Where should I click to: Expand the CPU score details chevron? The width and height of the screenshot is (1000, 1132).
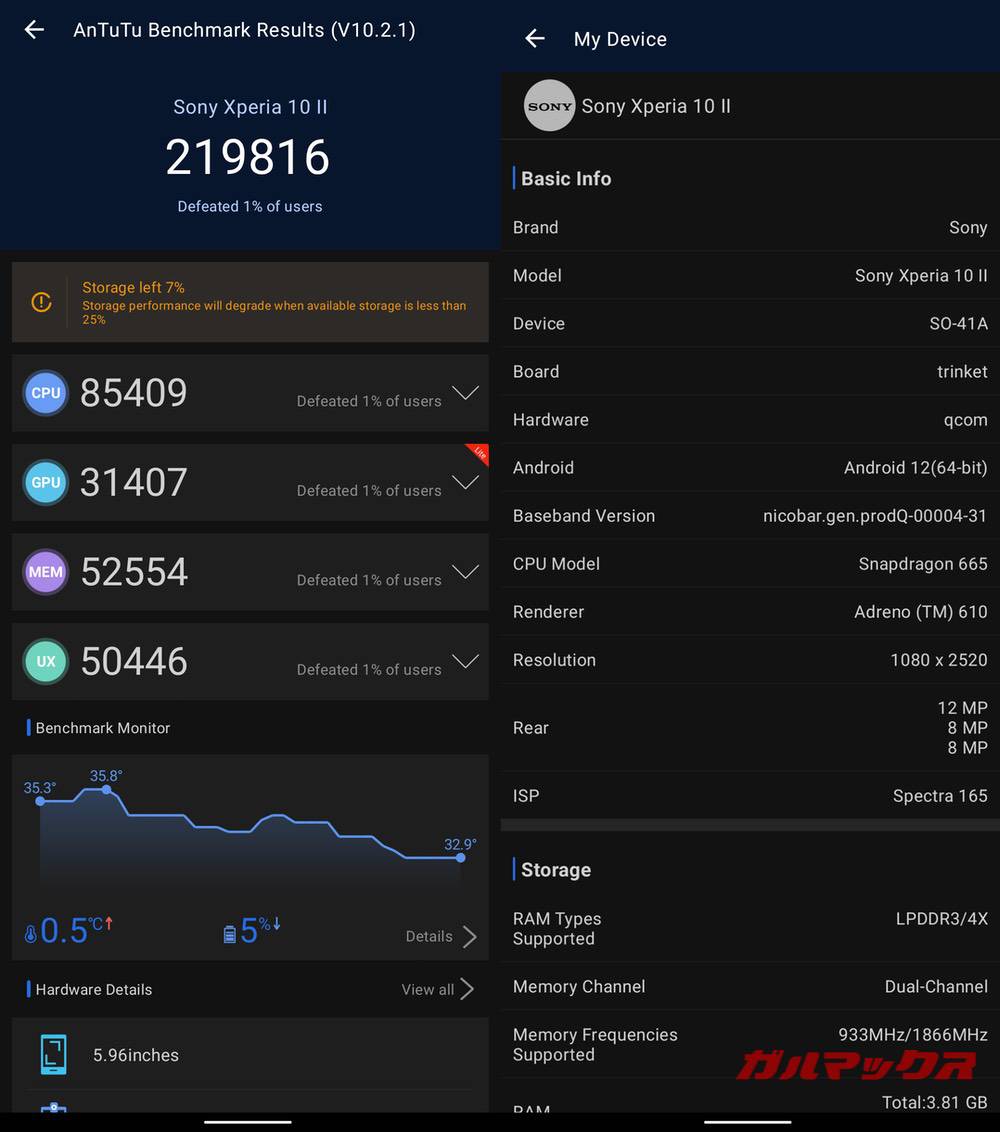pyautogui.click(x=465, y=393)
